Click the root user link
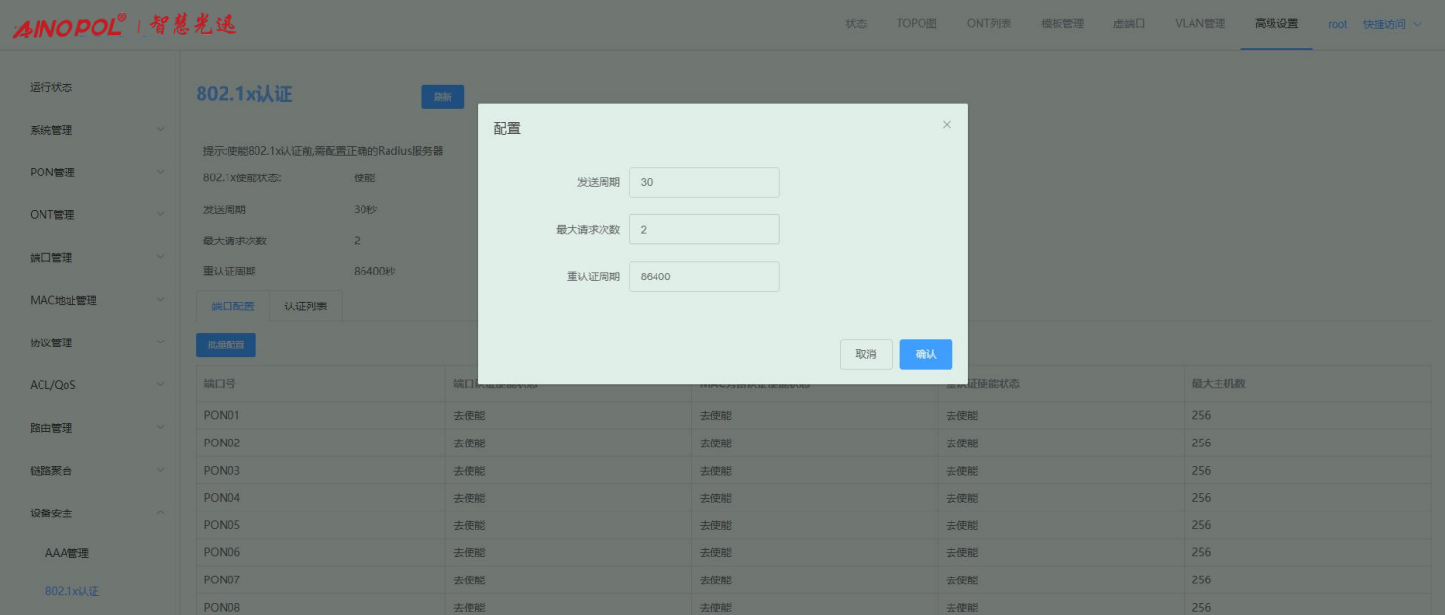The image size is (1445, 615). point(1337,24)
